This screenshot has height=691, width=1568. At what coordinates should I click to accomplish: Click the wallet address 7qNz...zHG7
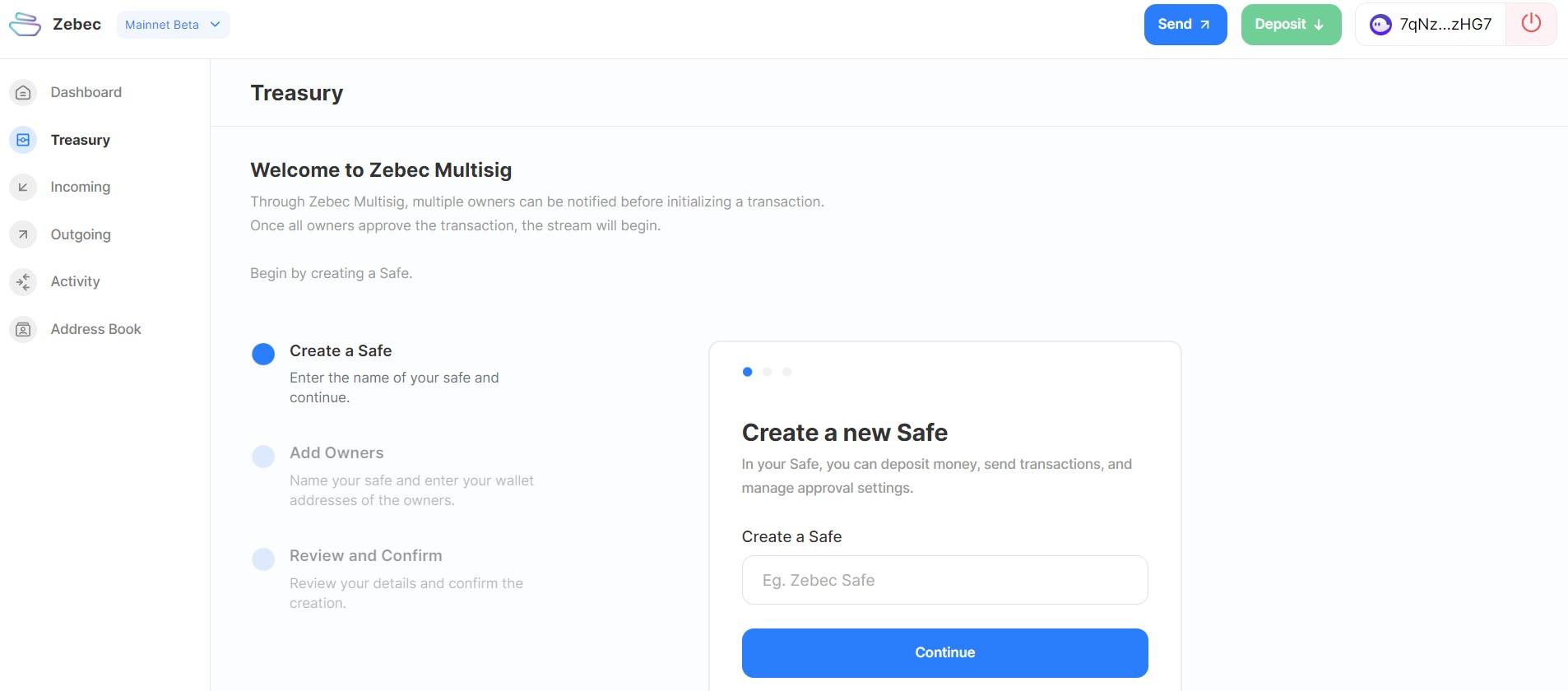pos(1445,25)
